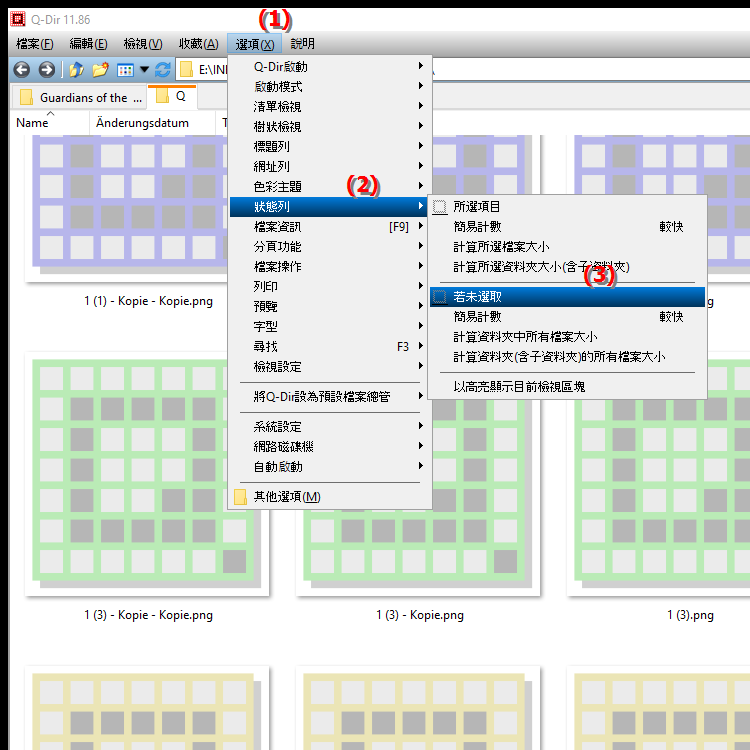Sort by the Name column header
The image size is (750, 750).
click(x=49, y=122)
